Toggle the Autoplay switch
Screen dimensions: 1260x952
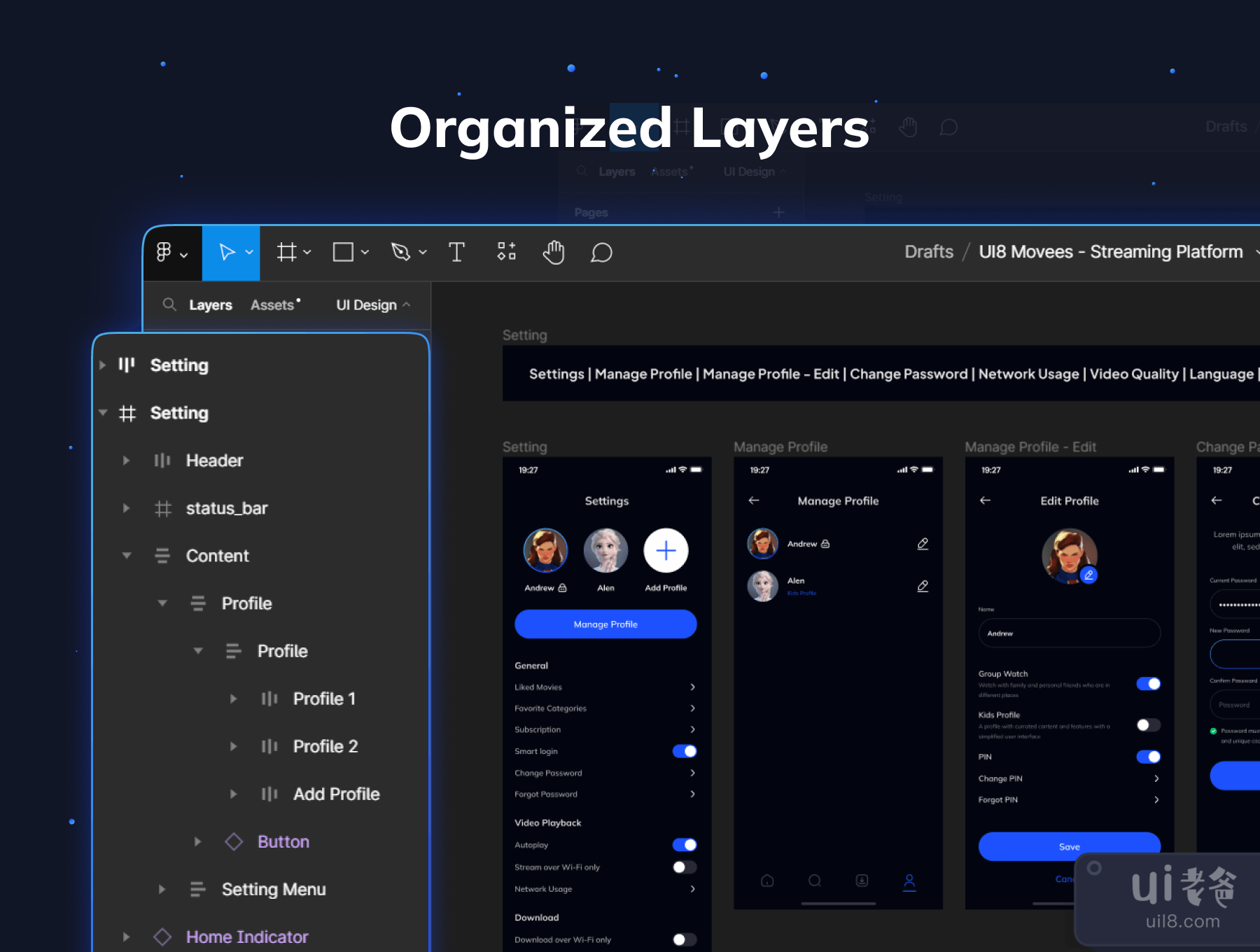(x=684, y=845)
